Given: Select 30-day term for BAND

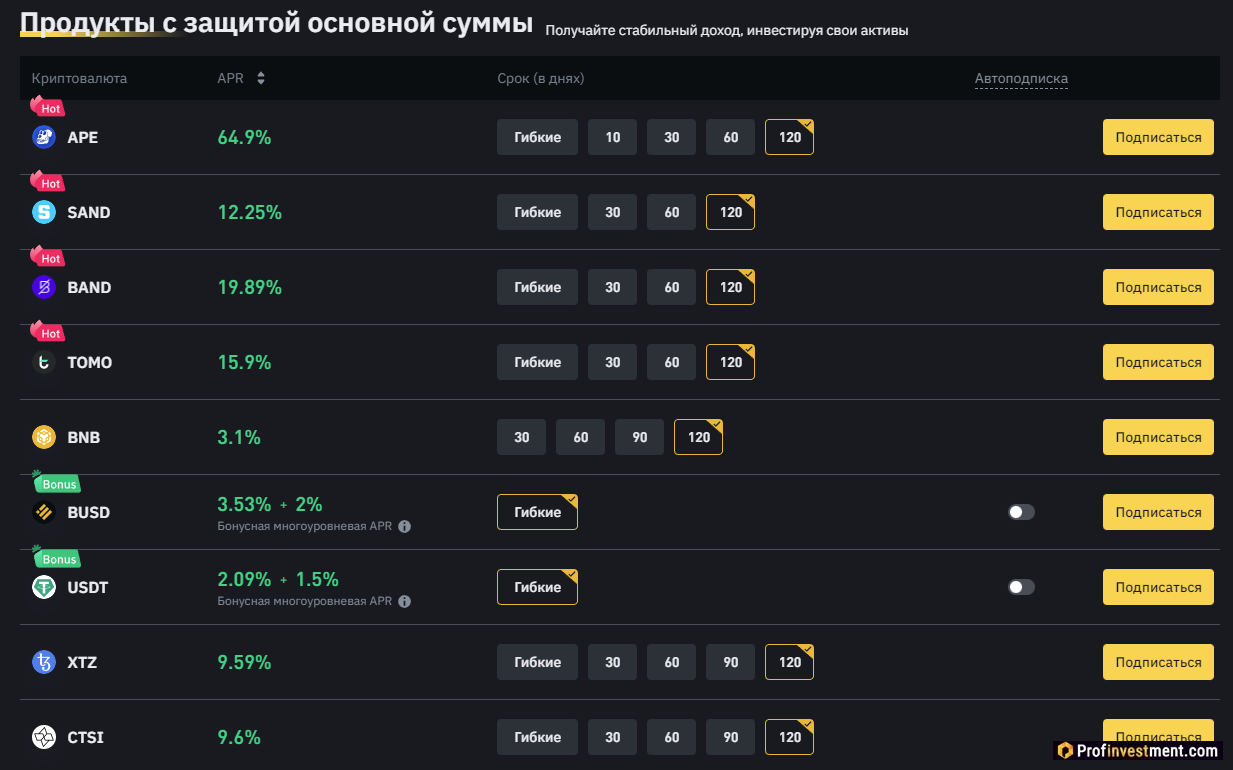Looking at the screenshot, I should coord(613,287).
